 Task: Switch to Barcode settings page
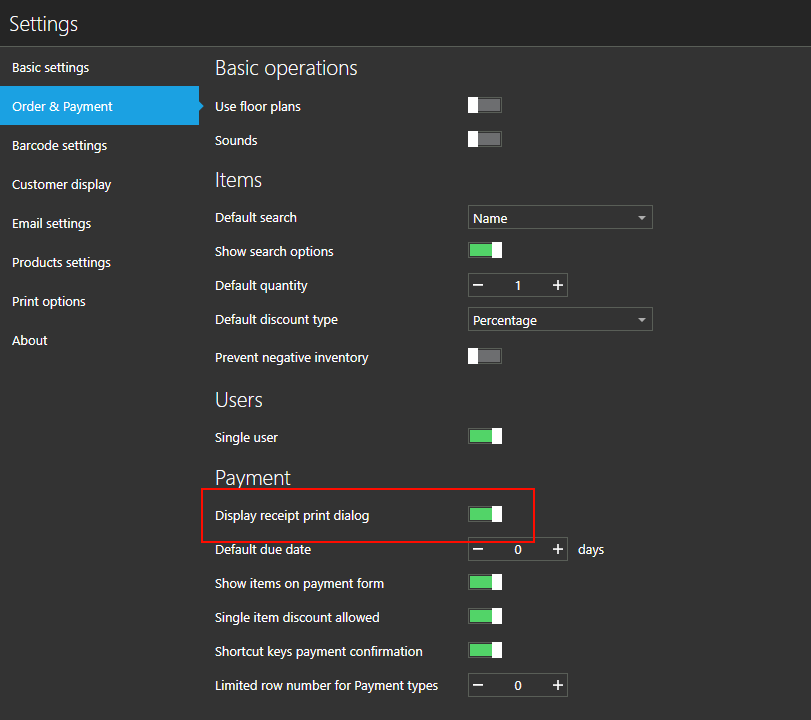[x=59, y=146]
